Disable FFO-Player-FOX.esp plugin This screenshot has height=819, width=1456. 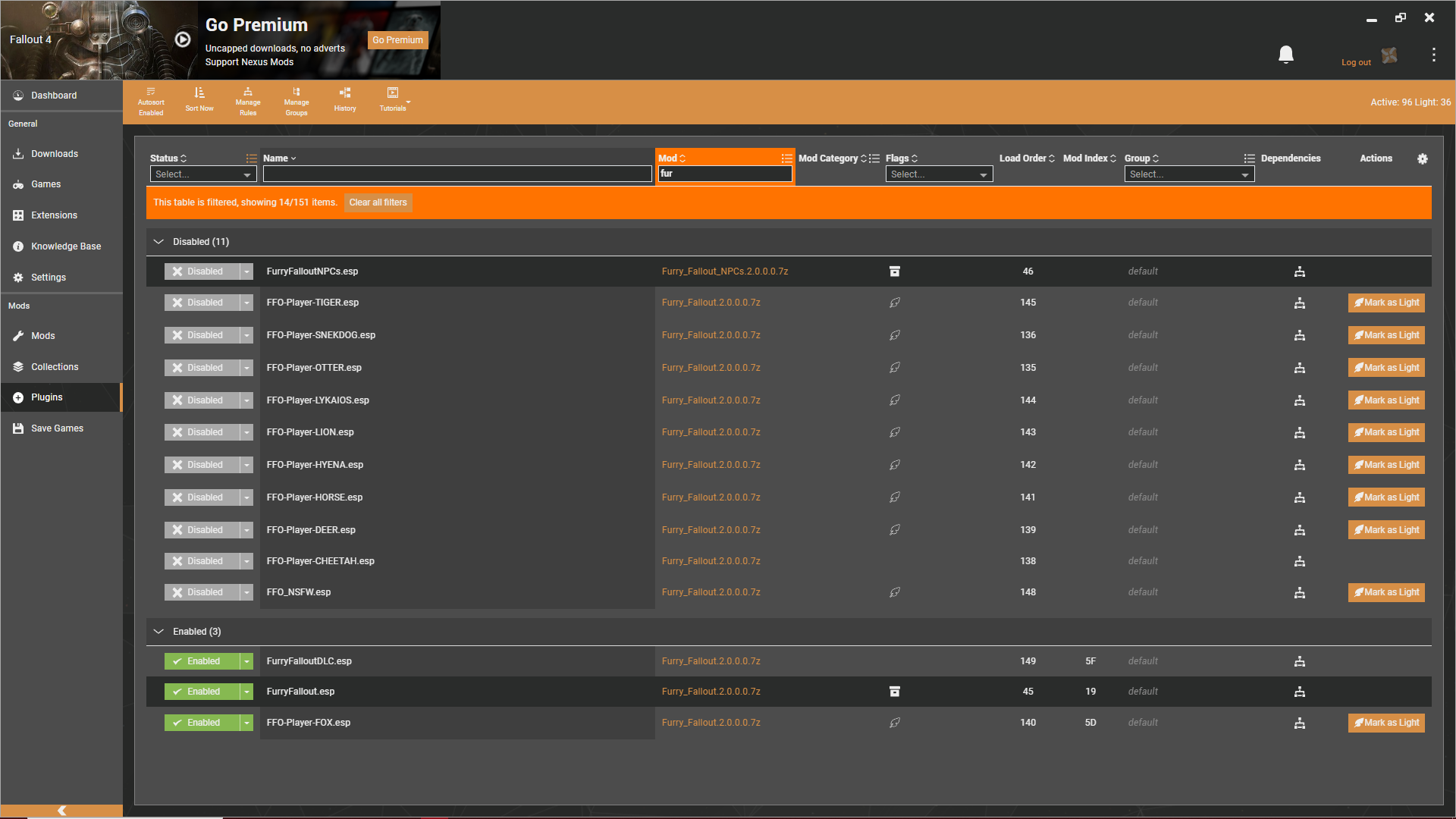point(202,723)
